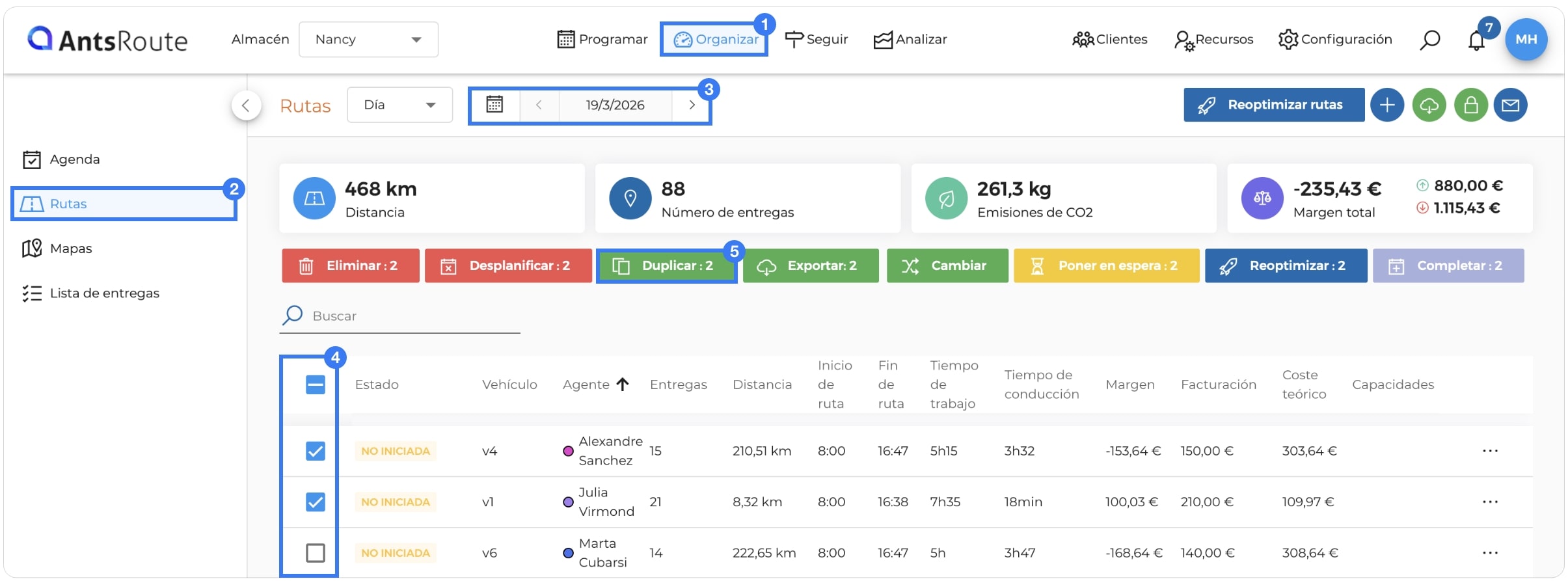This screenshot has width=1568, height=581.
Task: Open the Recursos page
Action: point(1213,40)
